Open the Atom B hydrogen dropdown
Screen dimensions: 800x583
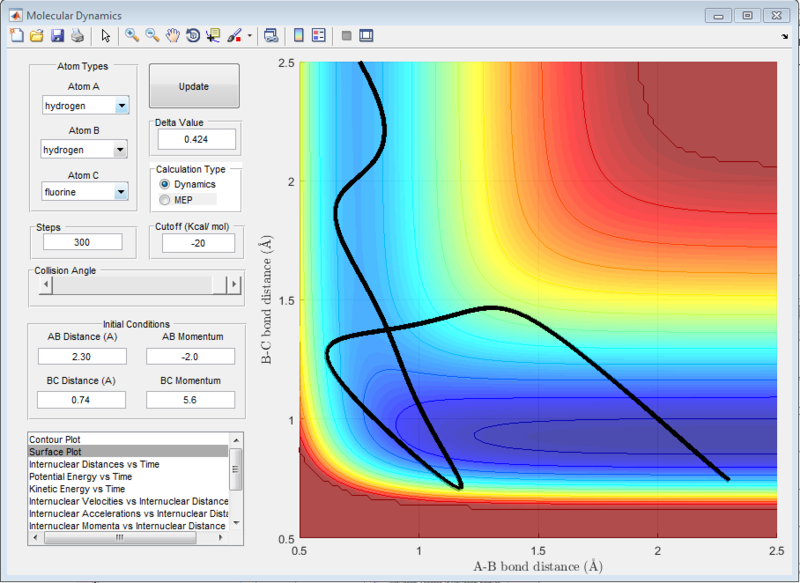tap(85, 149)
